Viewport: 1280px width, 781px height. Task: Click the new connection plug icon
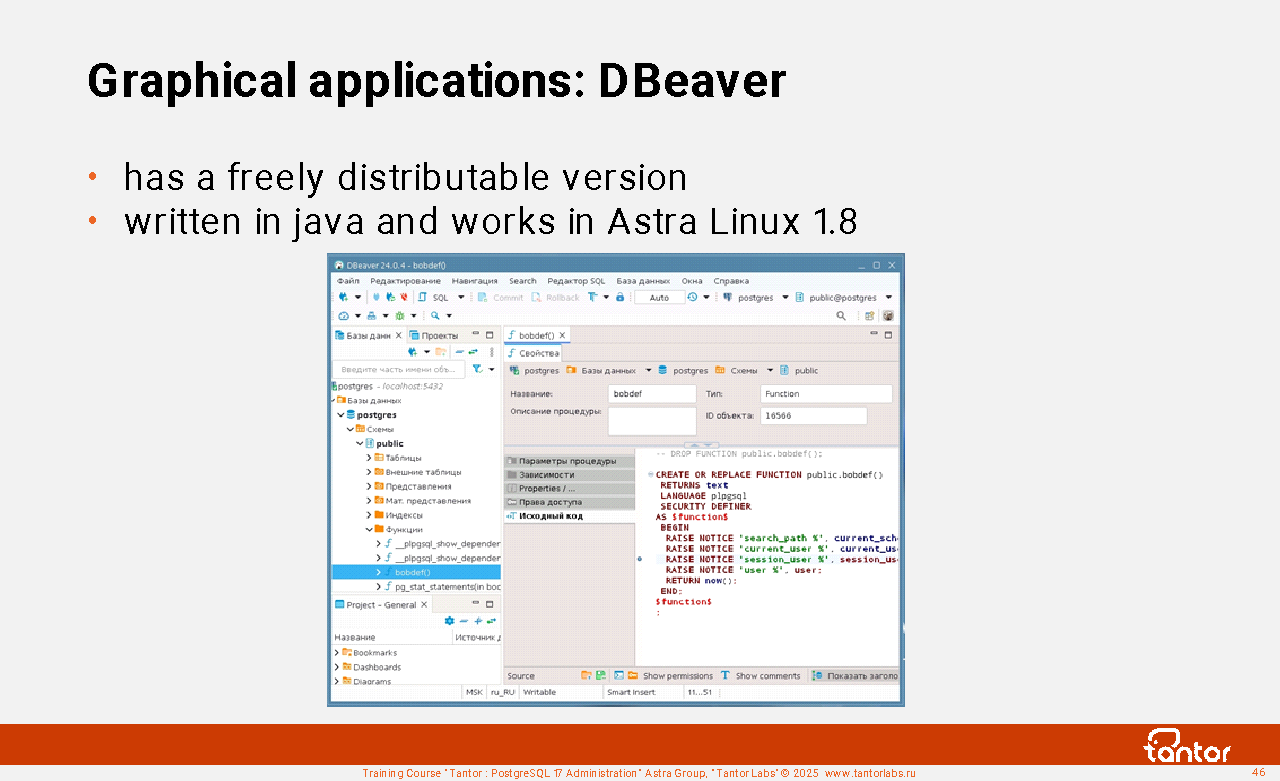(343, 297)
